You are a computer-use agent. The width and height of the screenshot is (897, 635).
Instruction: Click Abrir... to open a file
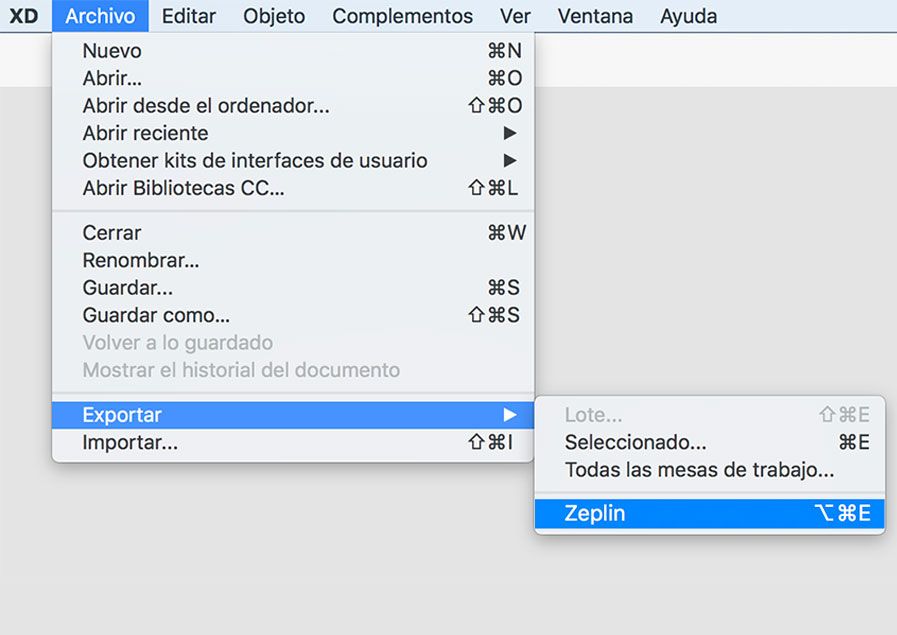coord(112,78)
